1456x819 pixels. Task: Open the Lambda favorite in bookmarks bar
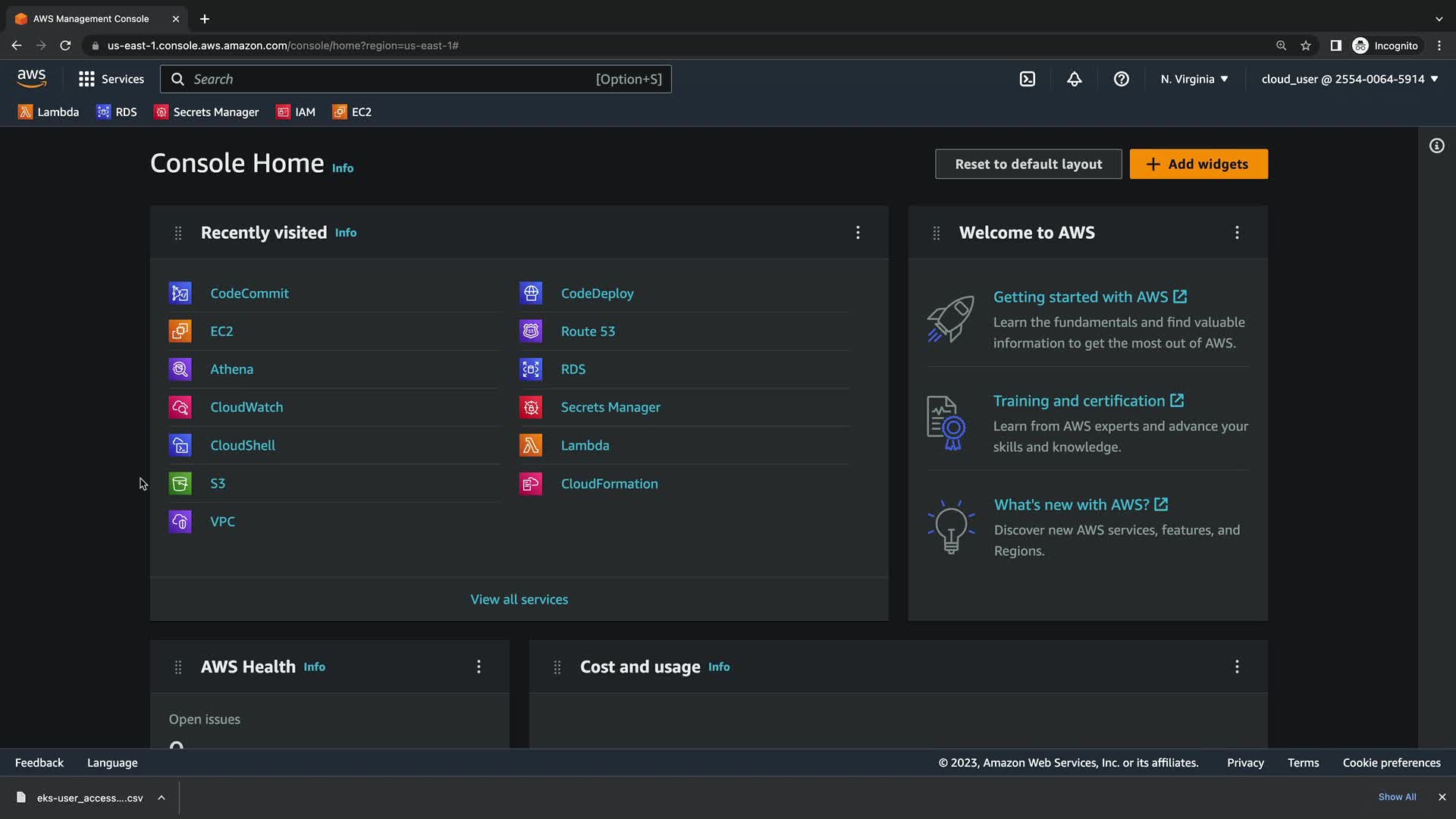[49, 112]
